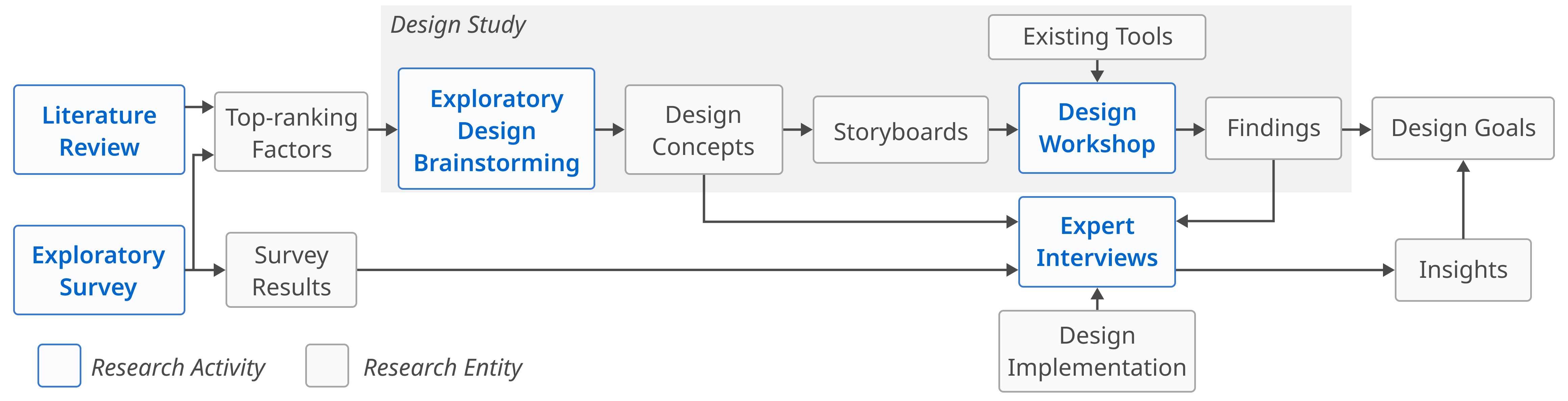Click the Design Workshop activity box

point(1097,128)
